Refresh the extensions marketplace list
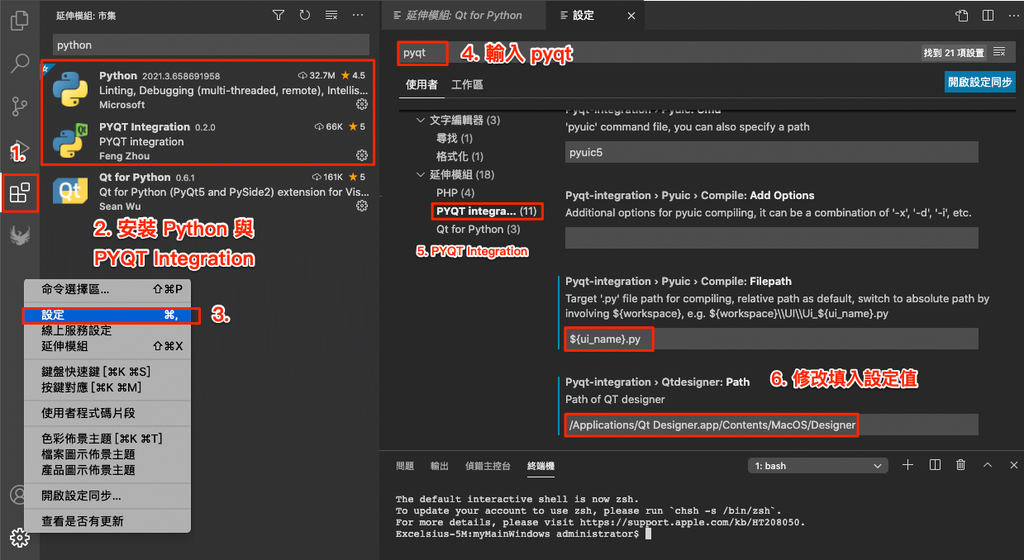 coord(304,15)
